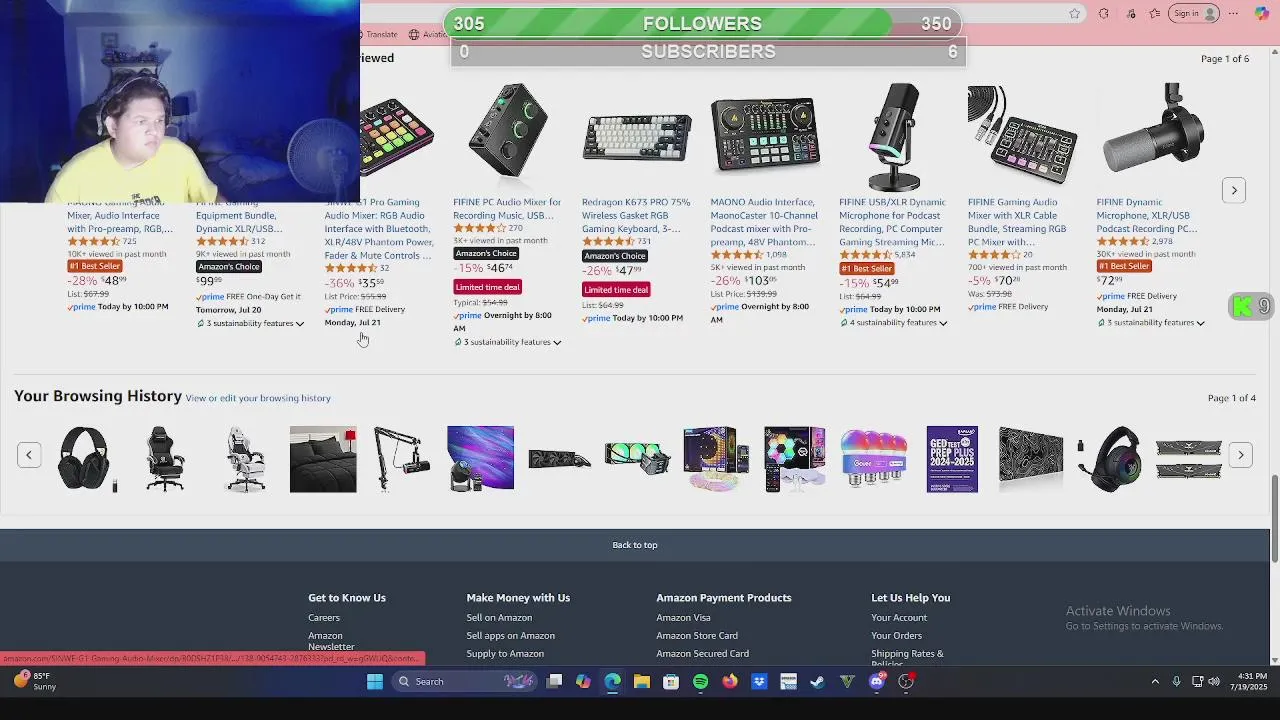Open Firefox from the taskbar
This screenshot has width=1280, height=720.
730,682
